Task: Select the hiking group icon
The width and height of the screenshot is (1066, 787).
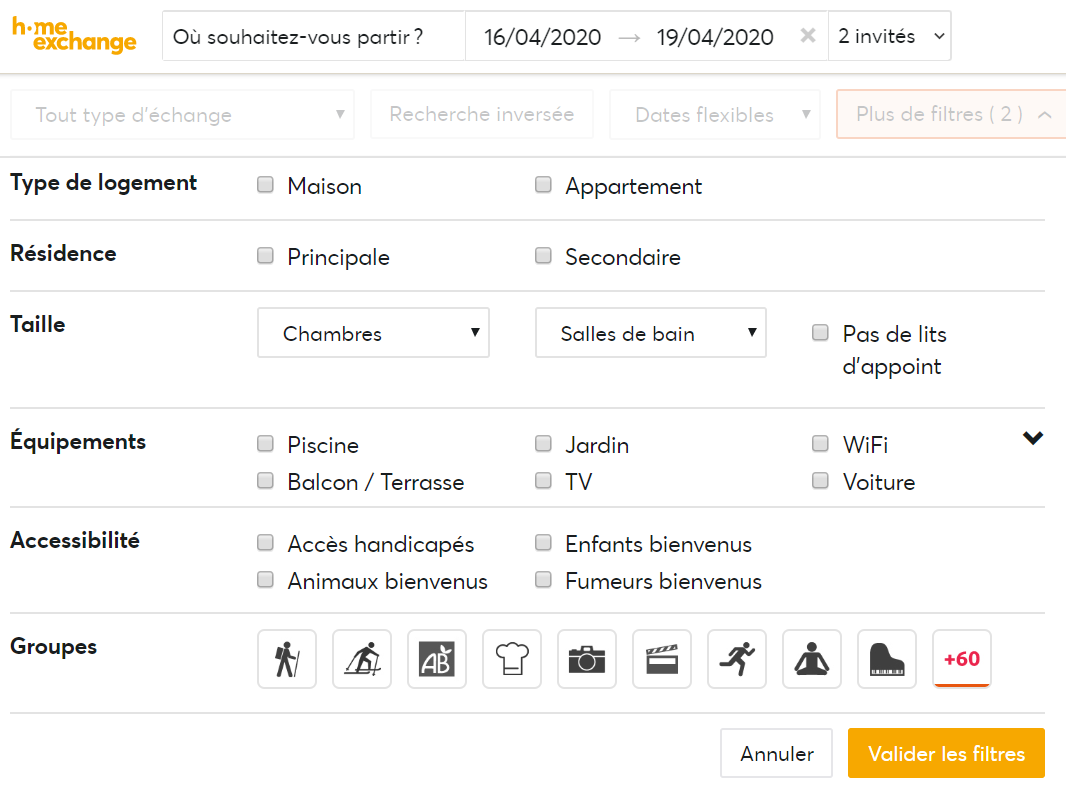Action: coord(287,659)
